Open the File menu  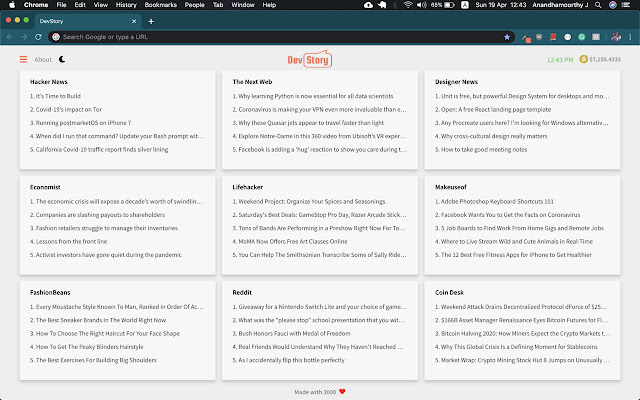[61, 5]
